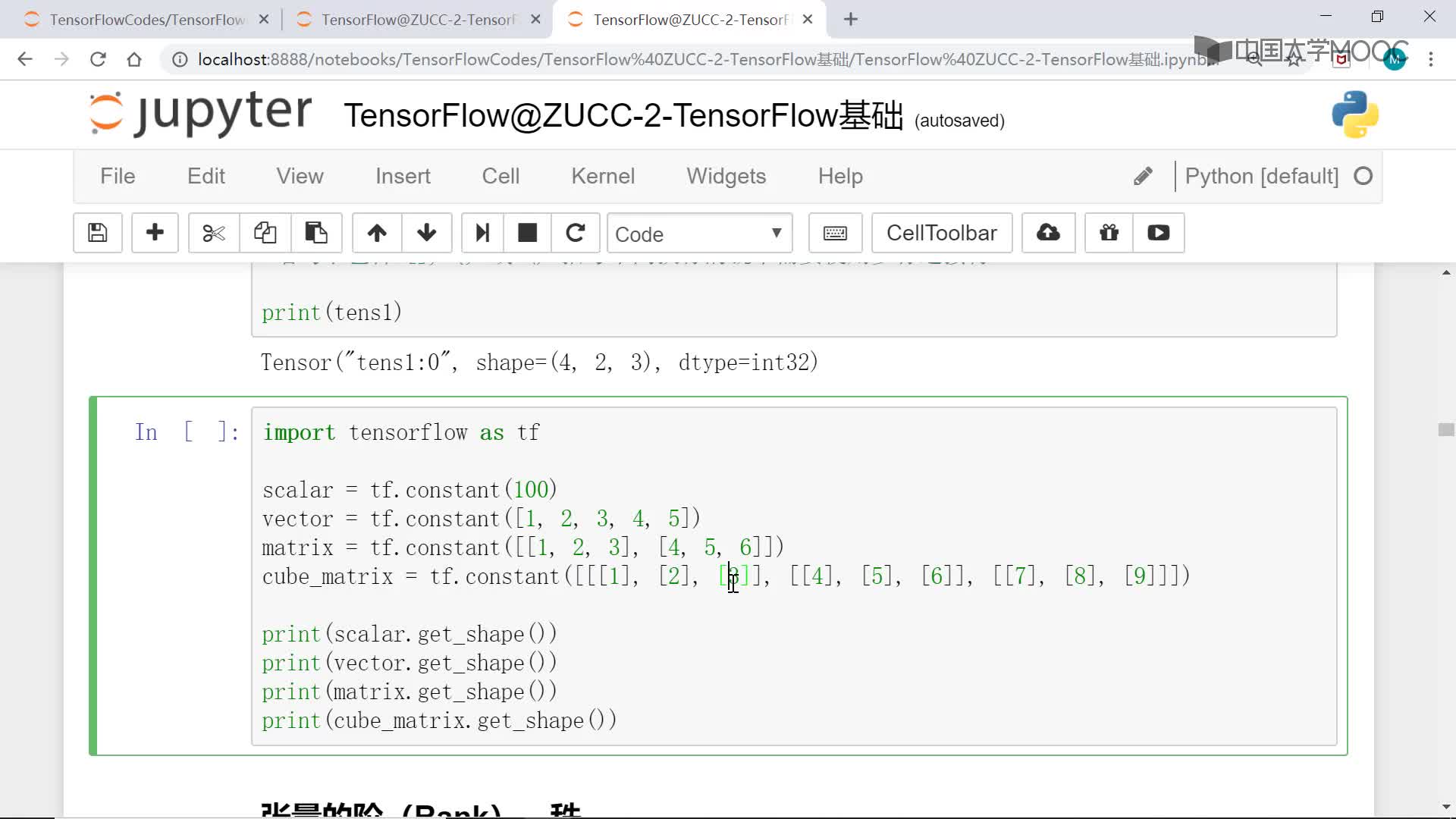Screen dimensions: 1456x819
Task: Insert a cell below with plus icon
Action: [155, 233]
